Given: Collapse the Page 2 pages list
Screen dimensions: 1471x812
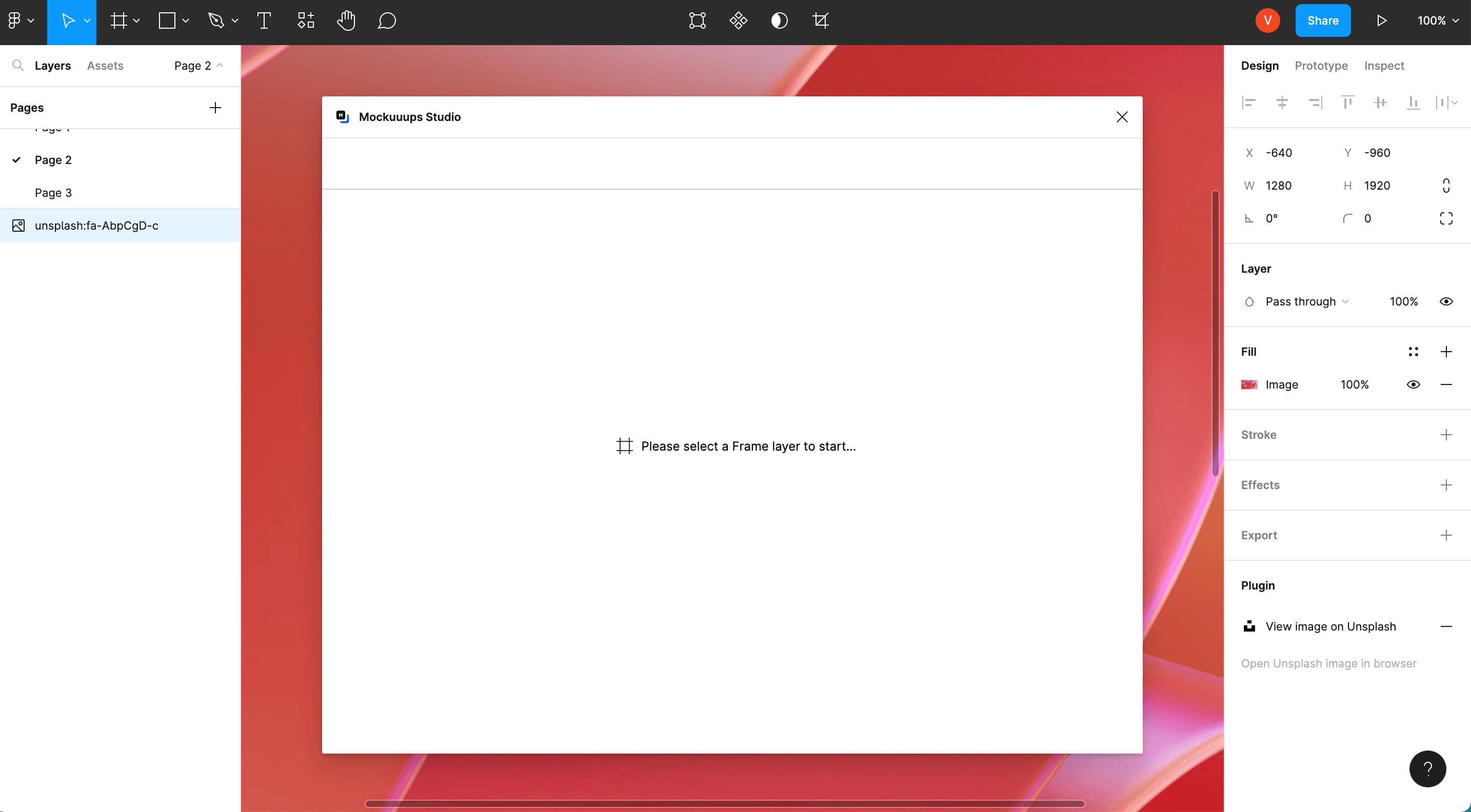Looking at the screenshot, I should (x=198, y=66).
